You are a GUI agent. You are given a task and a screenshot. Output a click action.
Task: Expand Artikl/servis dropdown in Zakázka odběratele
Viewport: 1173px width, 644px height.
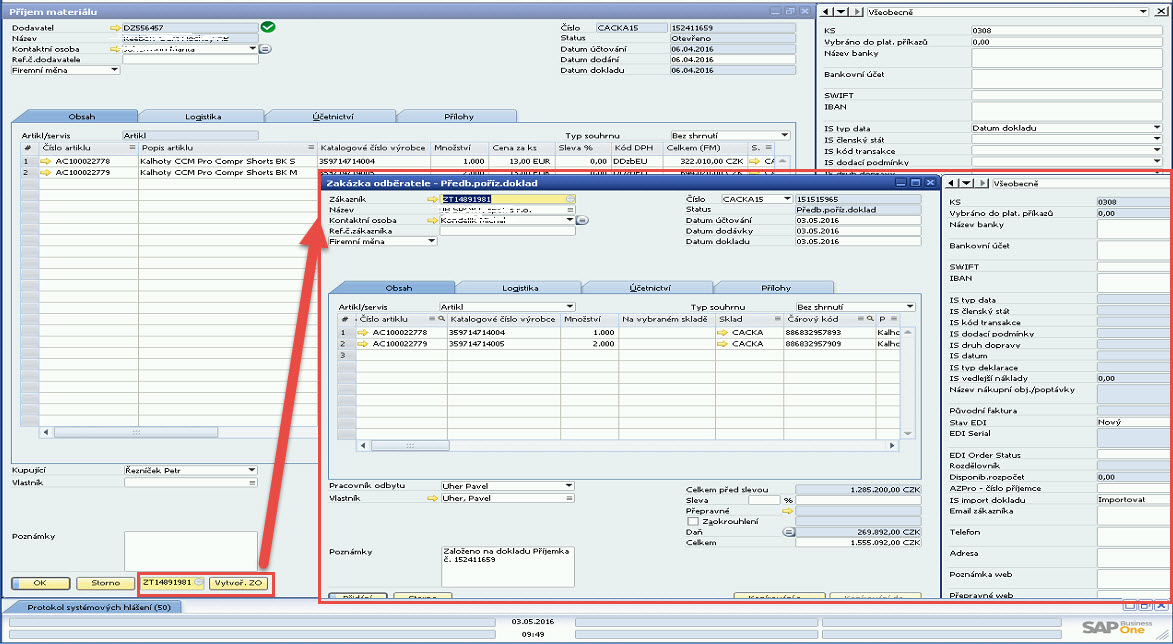pos(570,307)
